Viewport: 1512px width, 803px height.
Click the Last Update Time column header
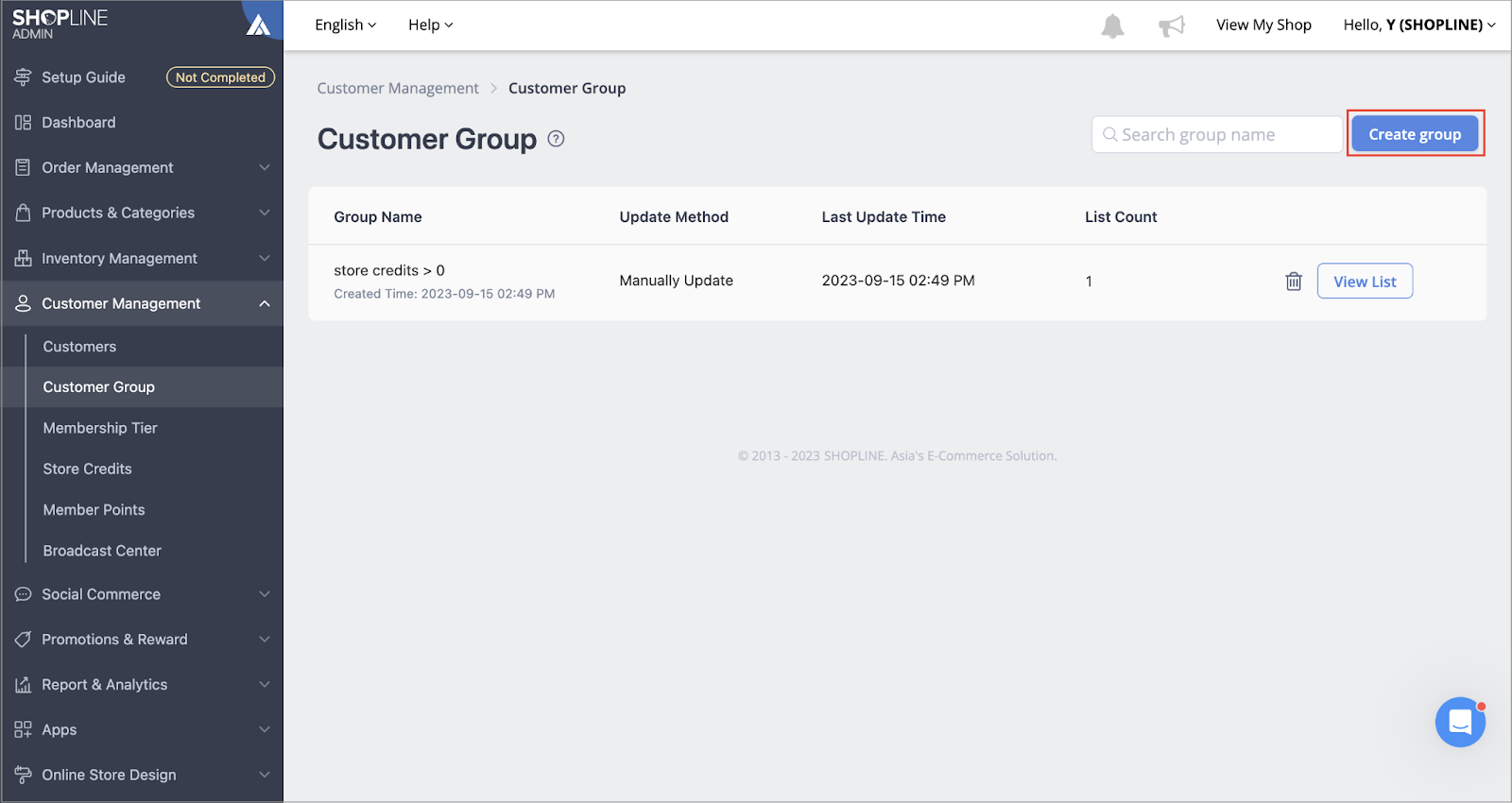884,216
